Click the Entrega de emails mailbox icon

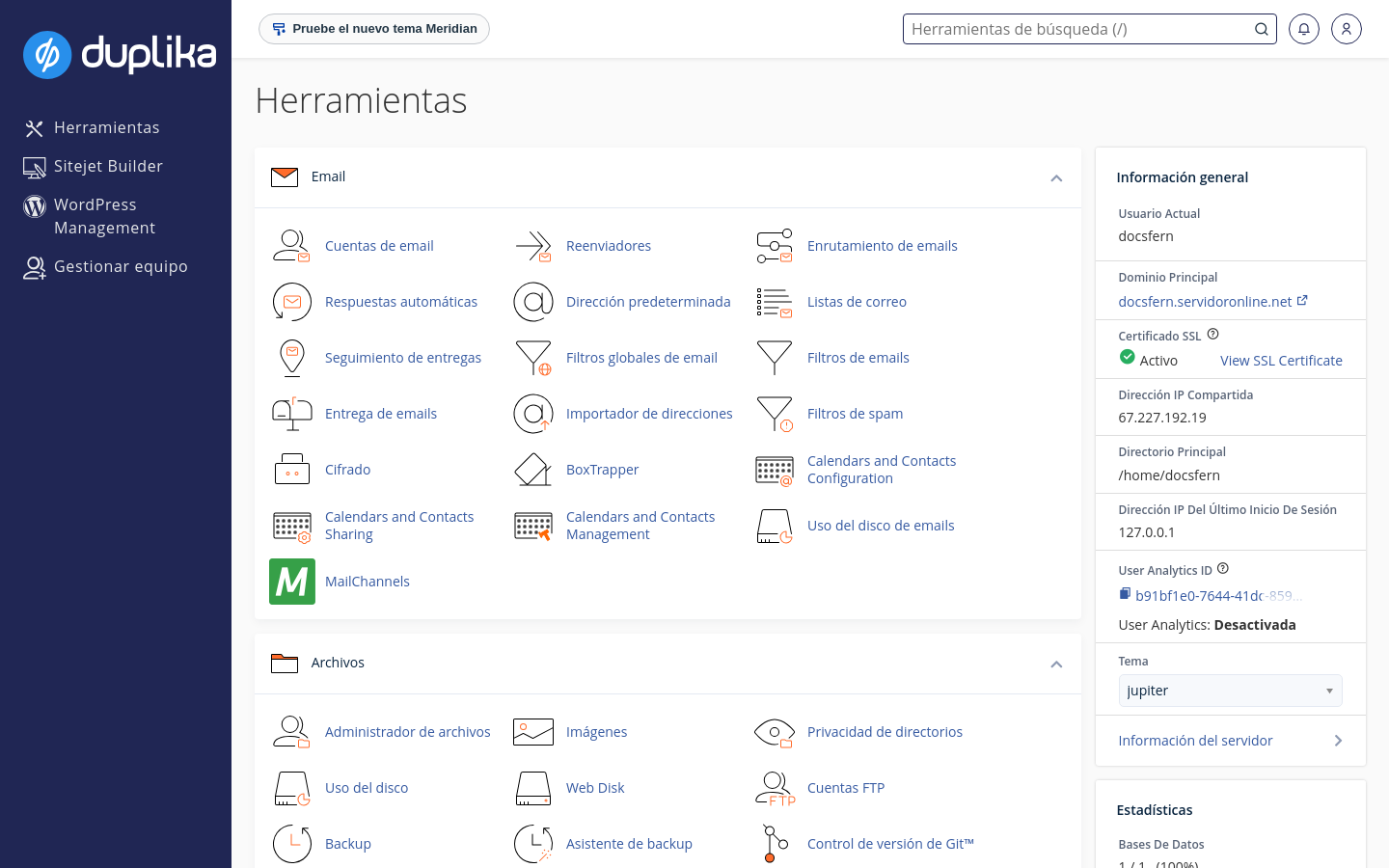coord(291,414)
